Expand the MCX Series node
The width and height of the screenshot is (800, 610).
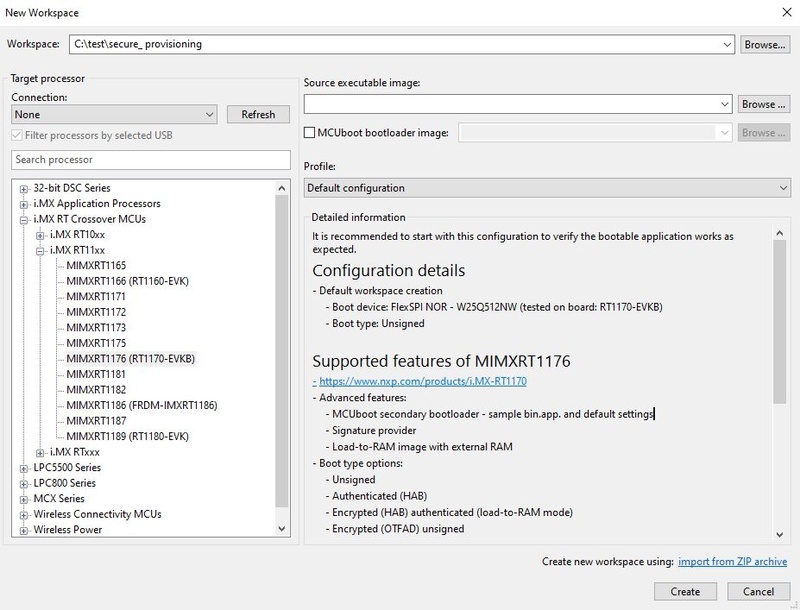click(24, 498)
